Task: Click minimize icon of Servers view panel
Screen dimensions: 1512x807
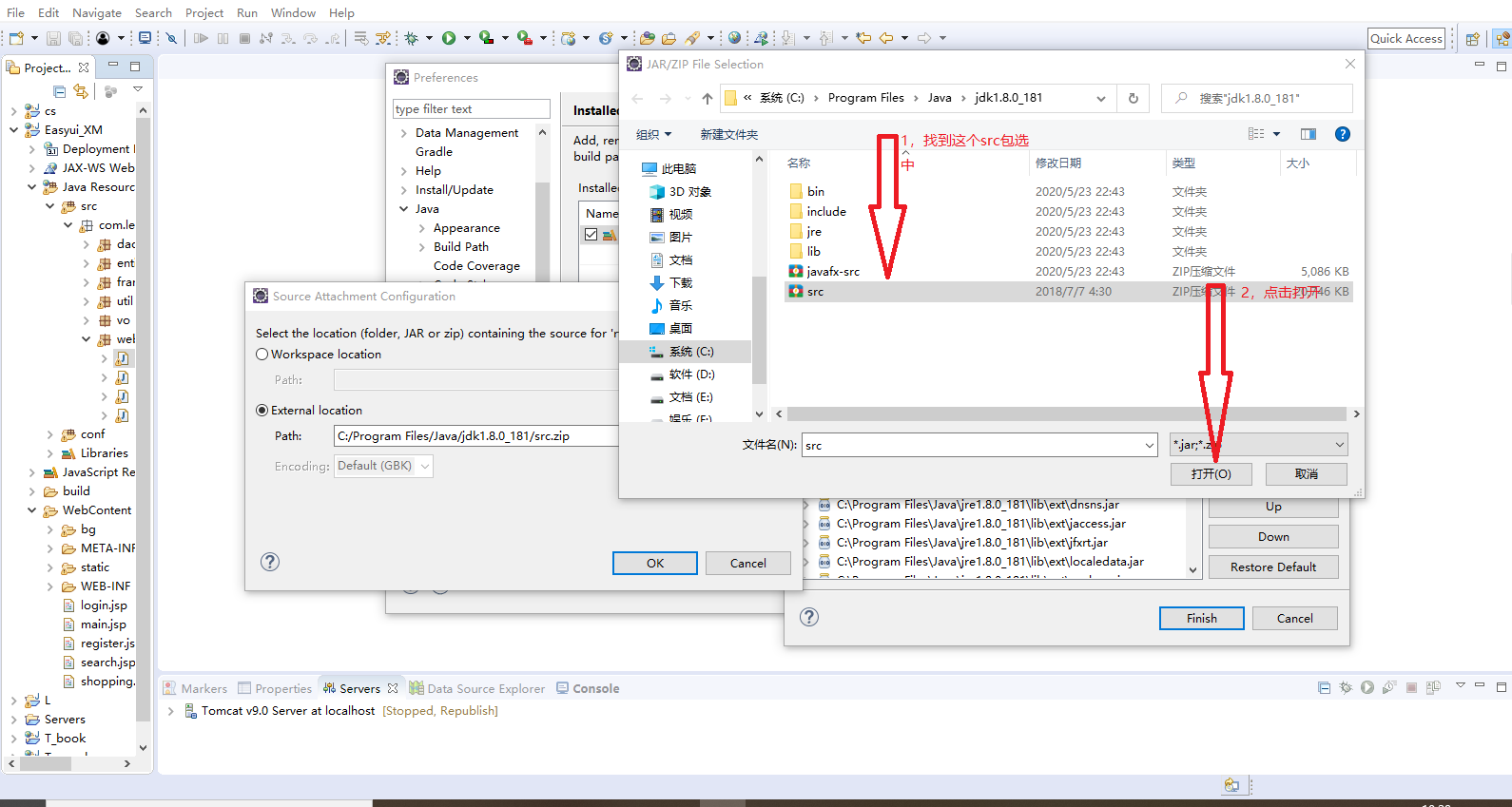Action: pos(1480,686)
